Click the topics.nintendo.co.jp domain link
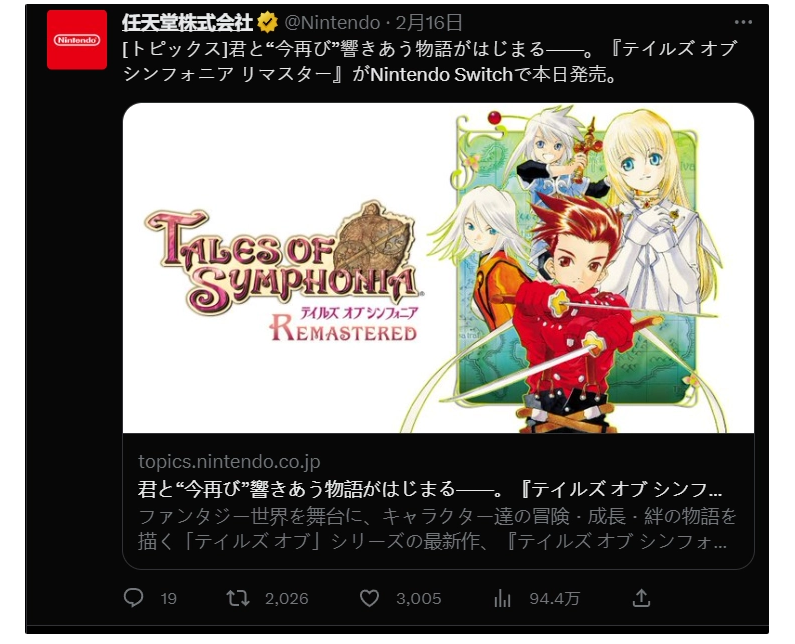The width and height of the screenshot is (795, 644). click(x=229, y=461)
